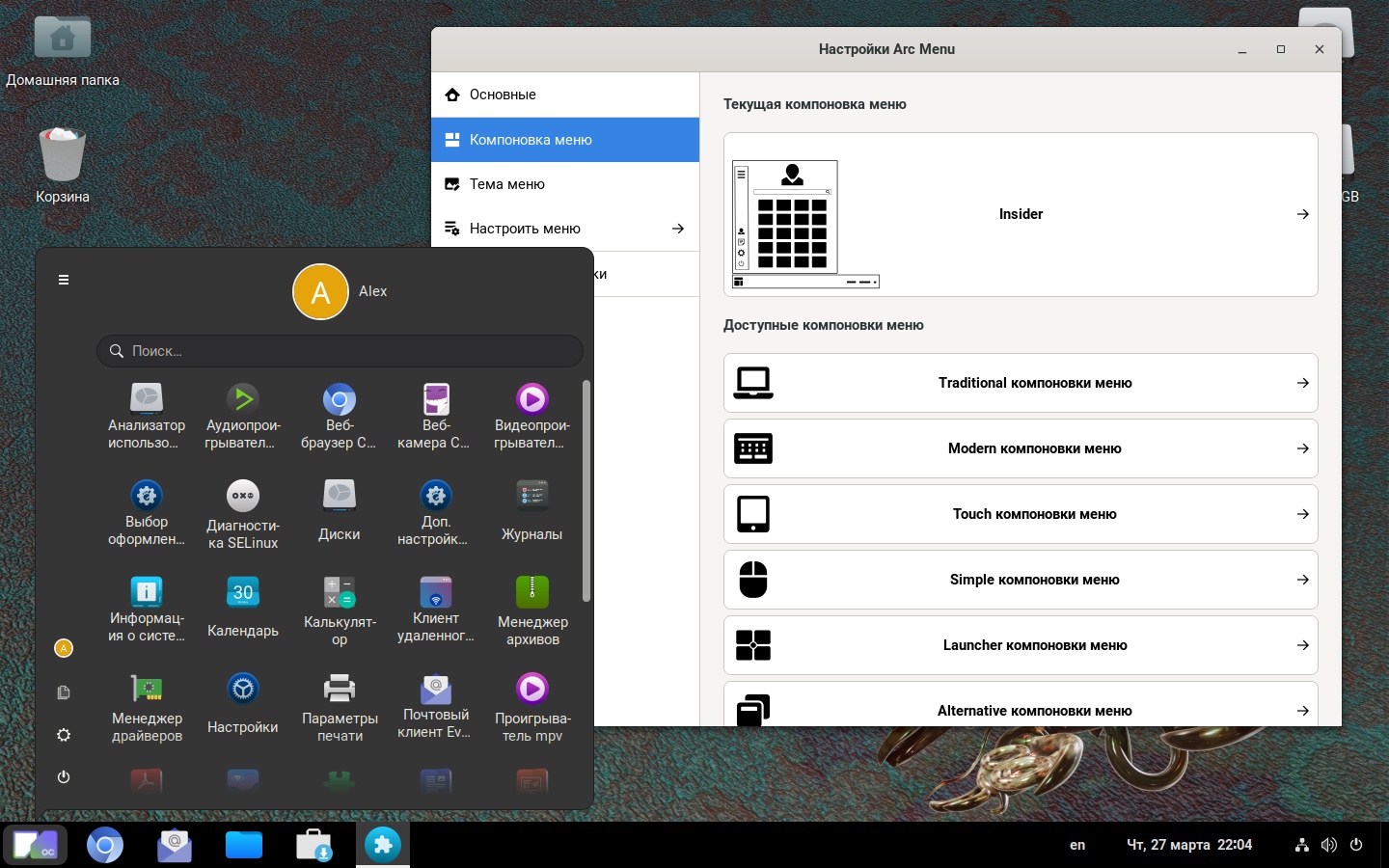The height and width of the screenshot is (868, 1389).
Task: Expand Alternative компоновки меню
Action: click(1021, 704)
